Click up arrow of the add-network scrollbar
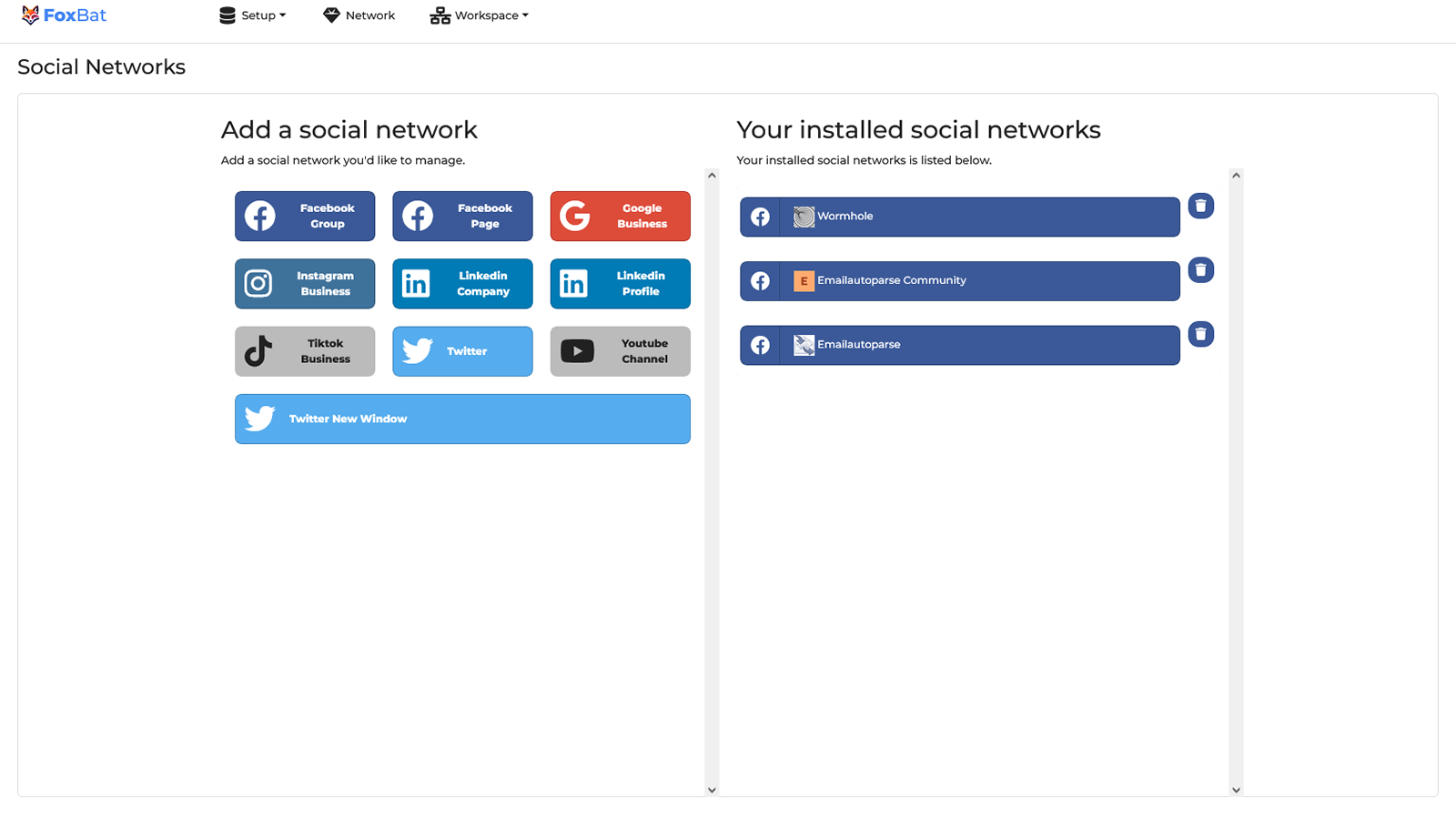This screenshot has height=819, width=1456. pyautogui.click(x=712, y=176)
